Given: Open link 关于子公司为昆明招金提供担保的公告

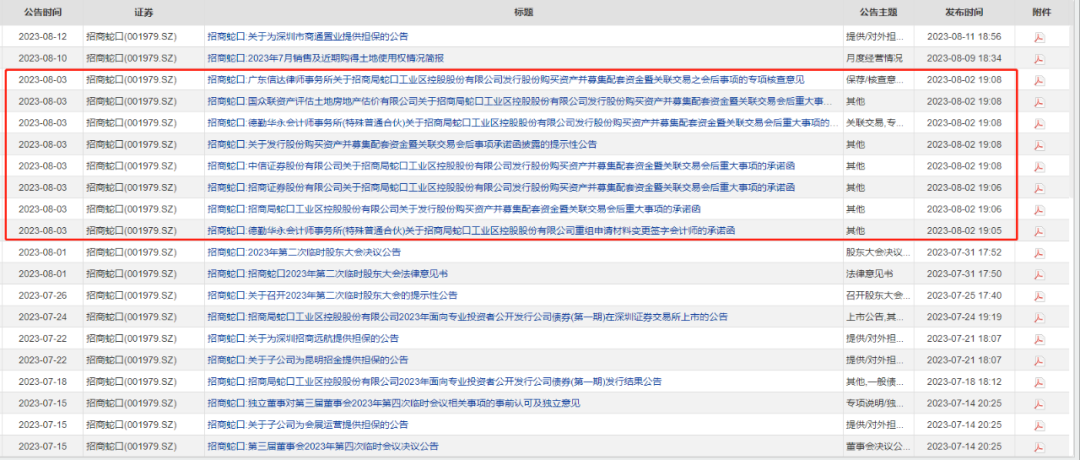Looking at the screenshot, I should coord(307,359).
